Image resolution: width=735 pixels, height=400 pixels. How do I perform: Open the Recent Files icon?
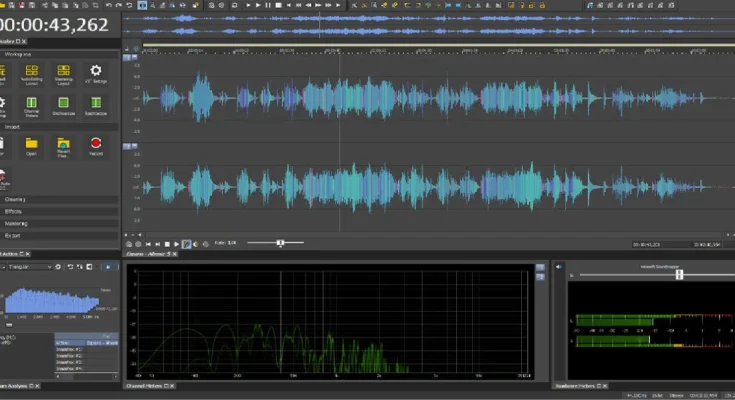tap(63, 144)
